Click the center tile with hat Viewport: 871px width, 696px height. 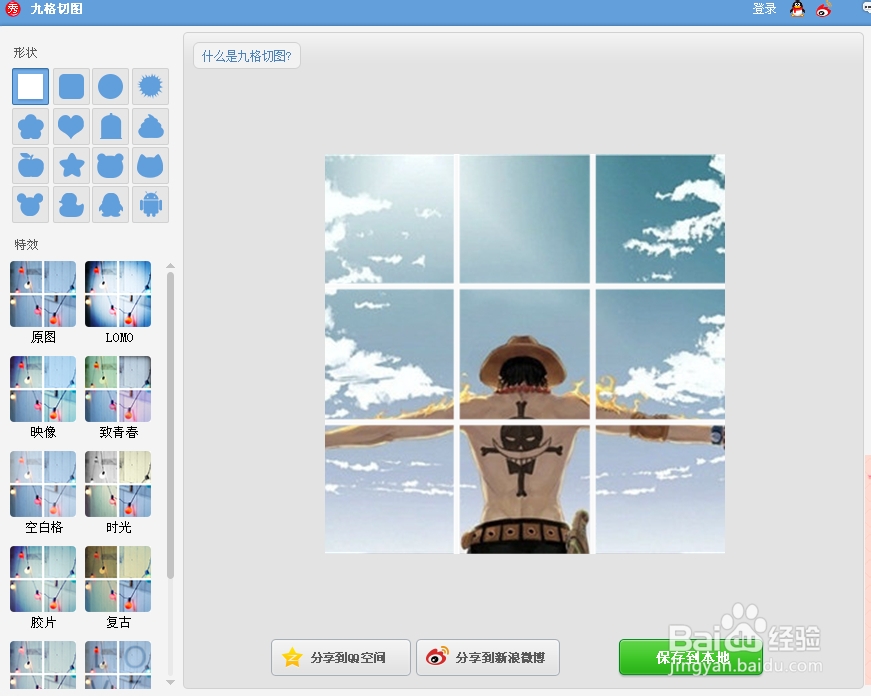tap(524, 354)
